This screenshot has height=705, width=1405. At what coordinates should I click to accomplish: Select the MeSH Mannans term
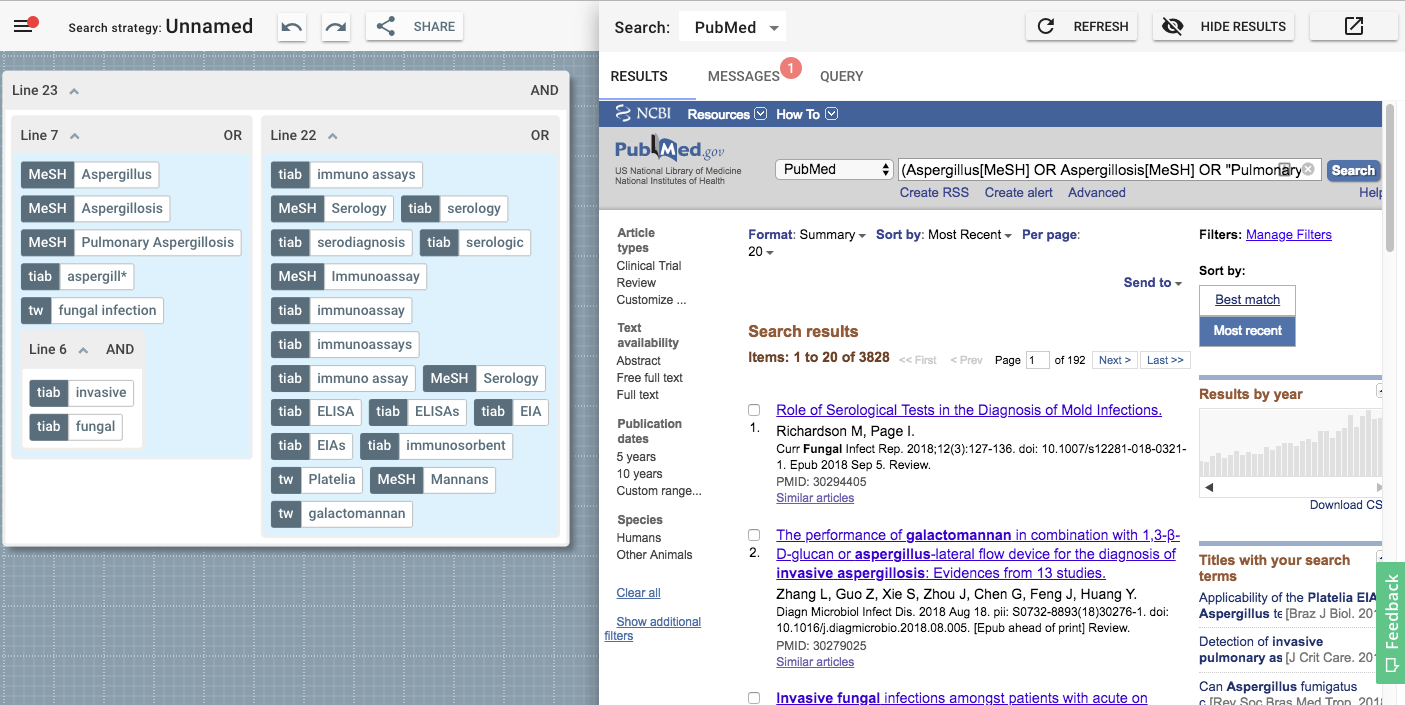[433, 479]
